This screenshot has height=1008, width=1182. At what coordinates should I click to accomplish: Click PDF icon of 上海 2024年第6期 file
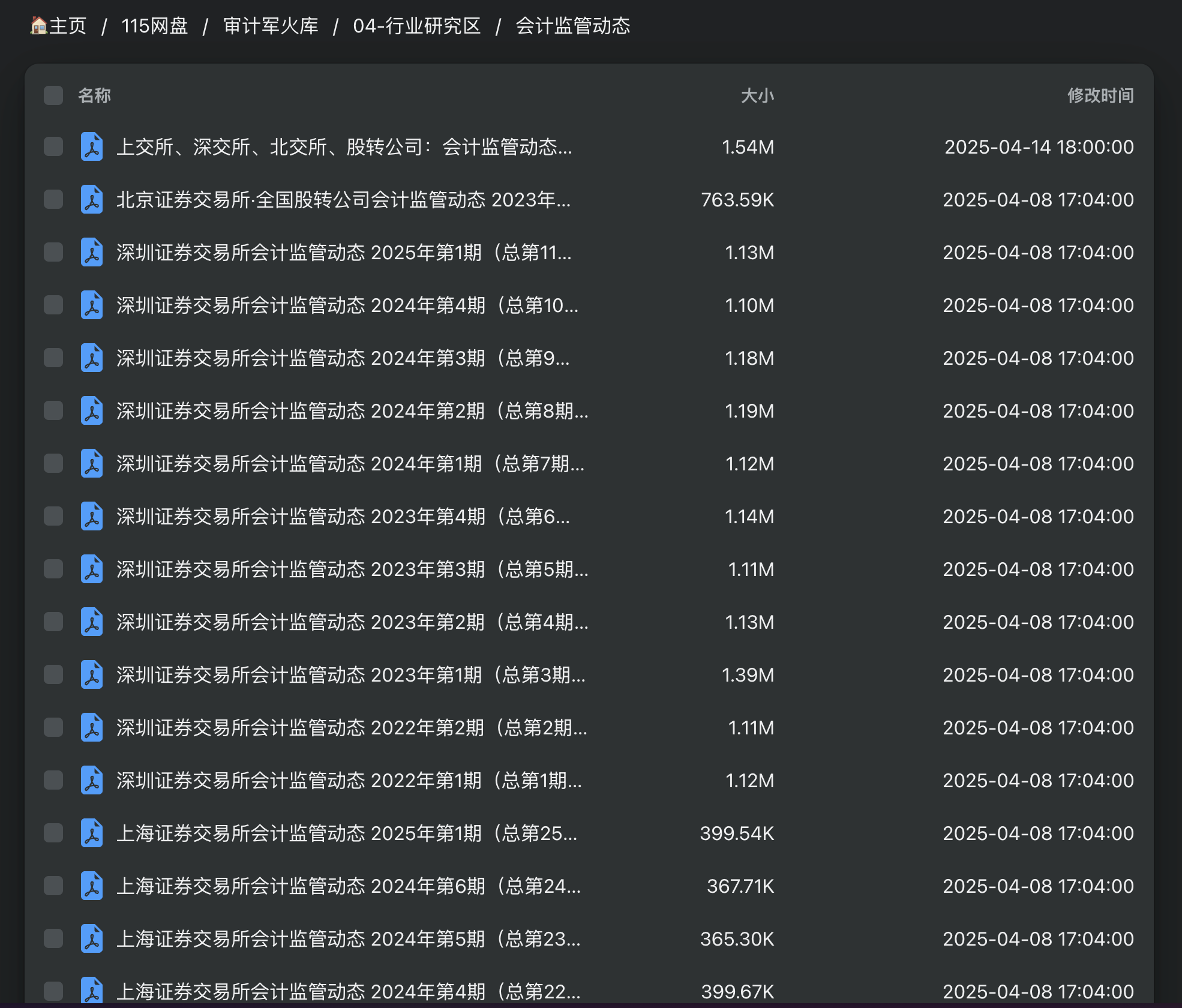coord(92,886)
